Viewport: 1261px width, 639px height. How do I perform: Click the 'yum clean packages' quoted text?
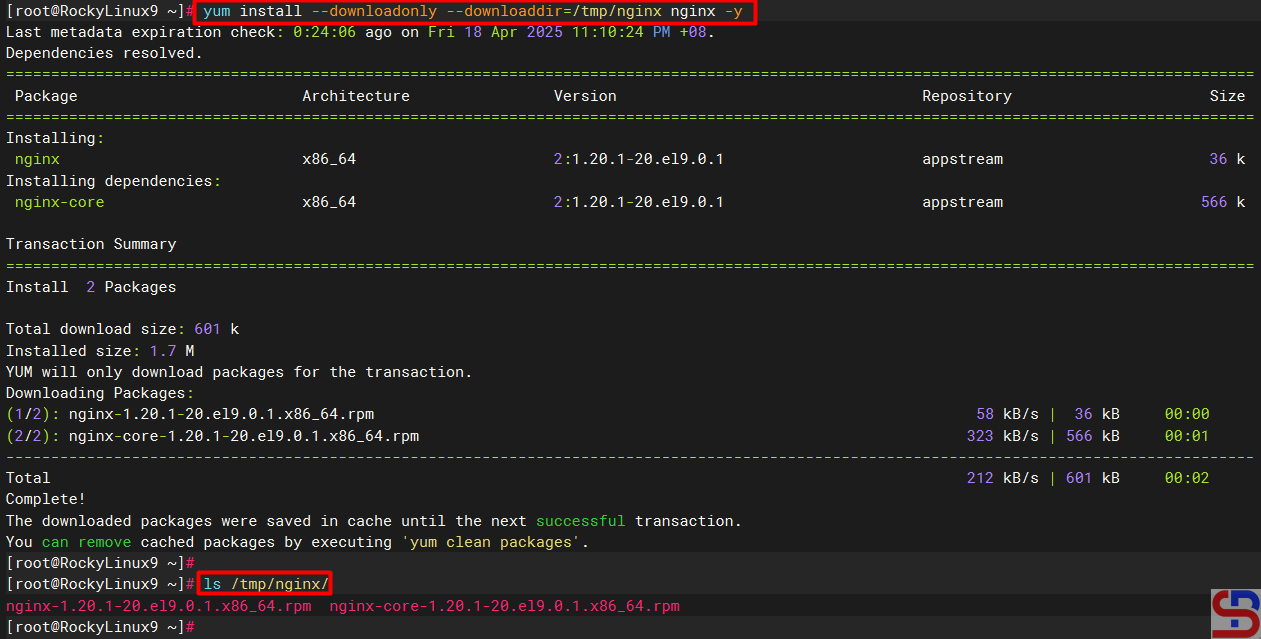499,542
